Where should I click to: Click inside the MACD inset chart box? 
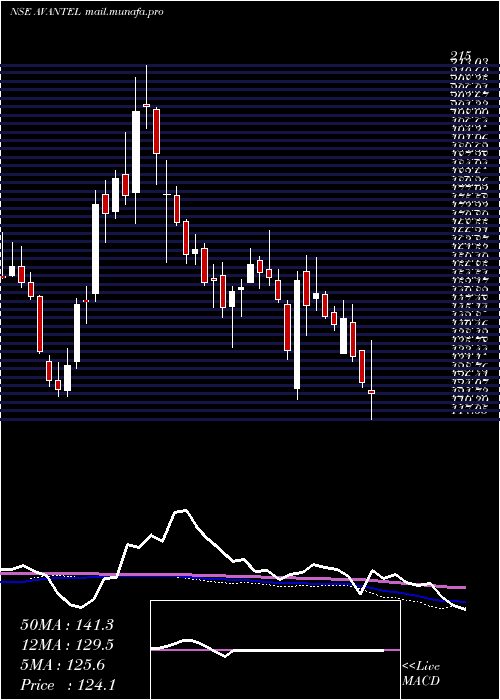pyautogui.click(x=275, y=650)
